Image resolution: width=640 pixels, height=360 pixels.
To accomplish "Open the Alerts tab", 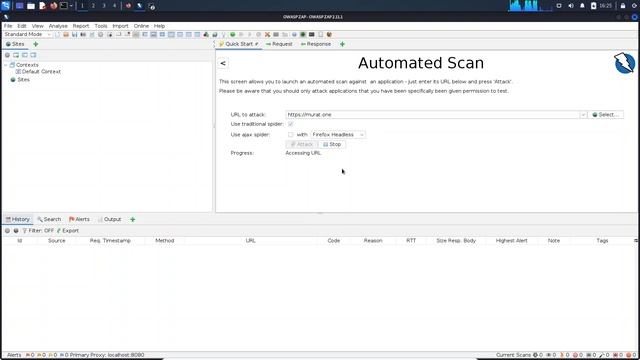I will point(79,220).
